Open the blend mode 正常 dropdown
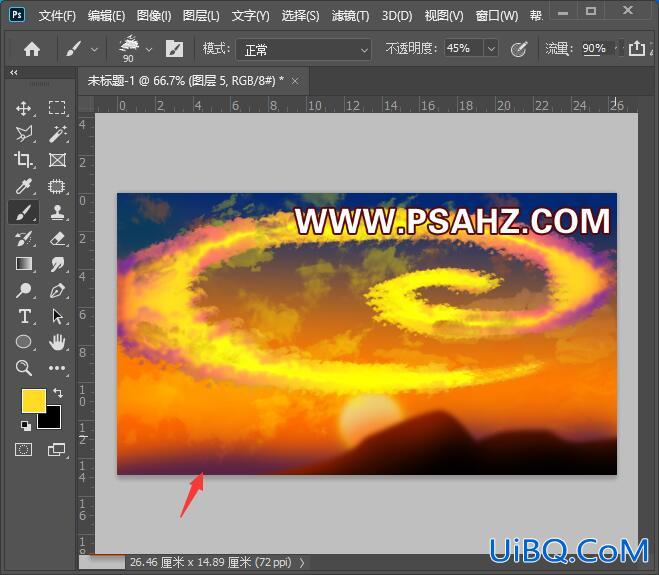This screenshot has height=575, width=659. pyautogui.click(x=303, y=50)
